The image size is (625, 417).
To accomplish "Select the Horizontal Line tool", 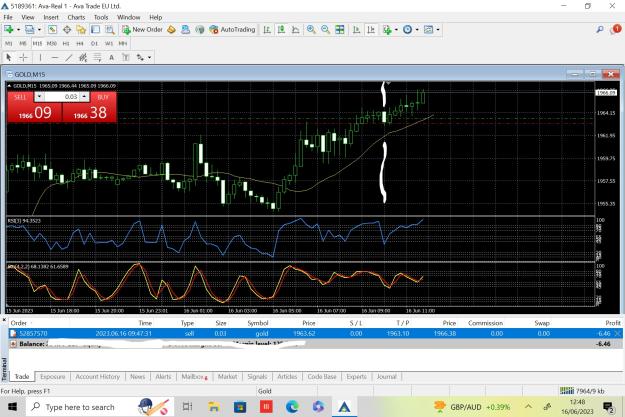I will pyautogui.click(x=55, y=57).
